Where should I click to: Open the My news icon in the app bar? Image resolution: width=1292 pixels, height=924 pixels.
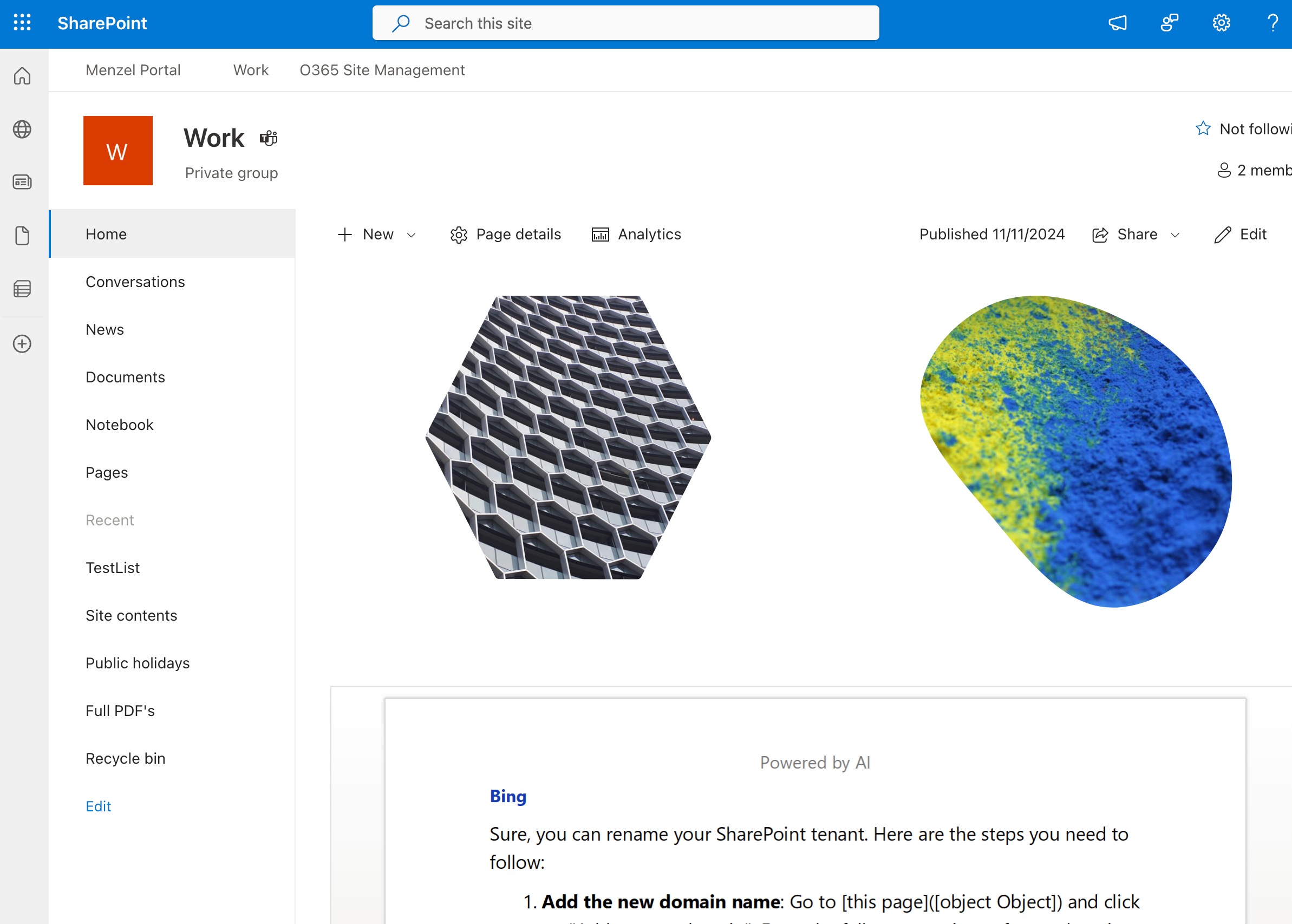[x=22, y=182]
